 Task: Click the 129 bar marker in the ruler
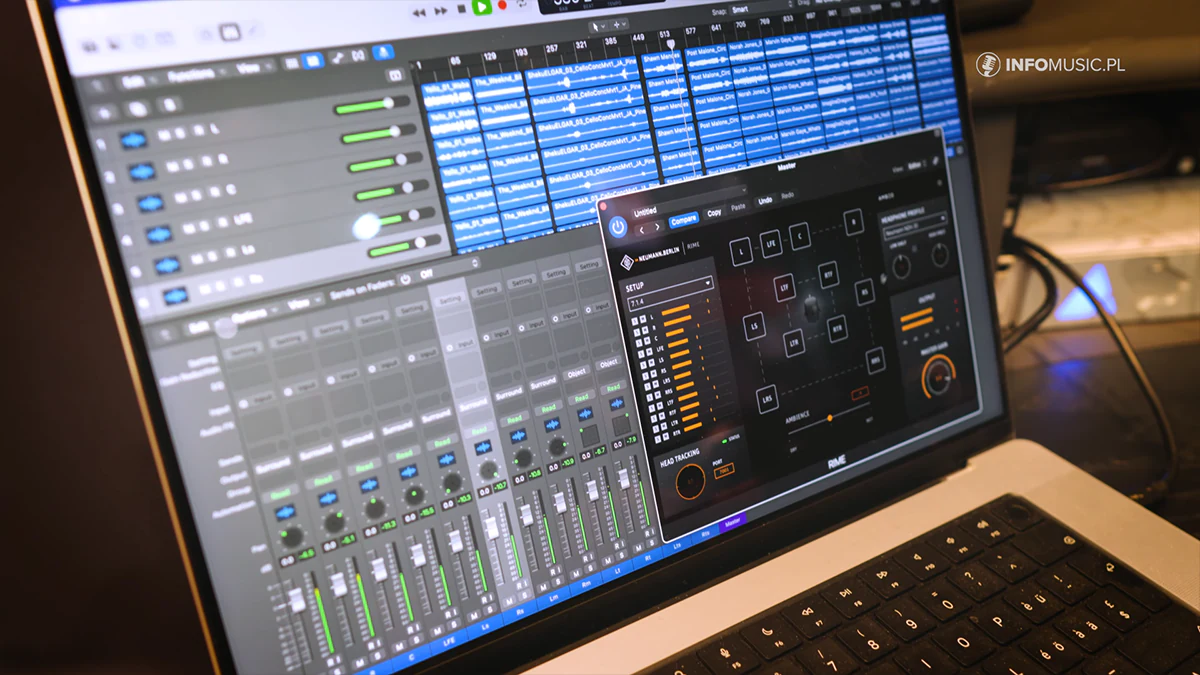point(491,57)
